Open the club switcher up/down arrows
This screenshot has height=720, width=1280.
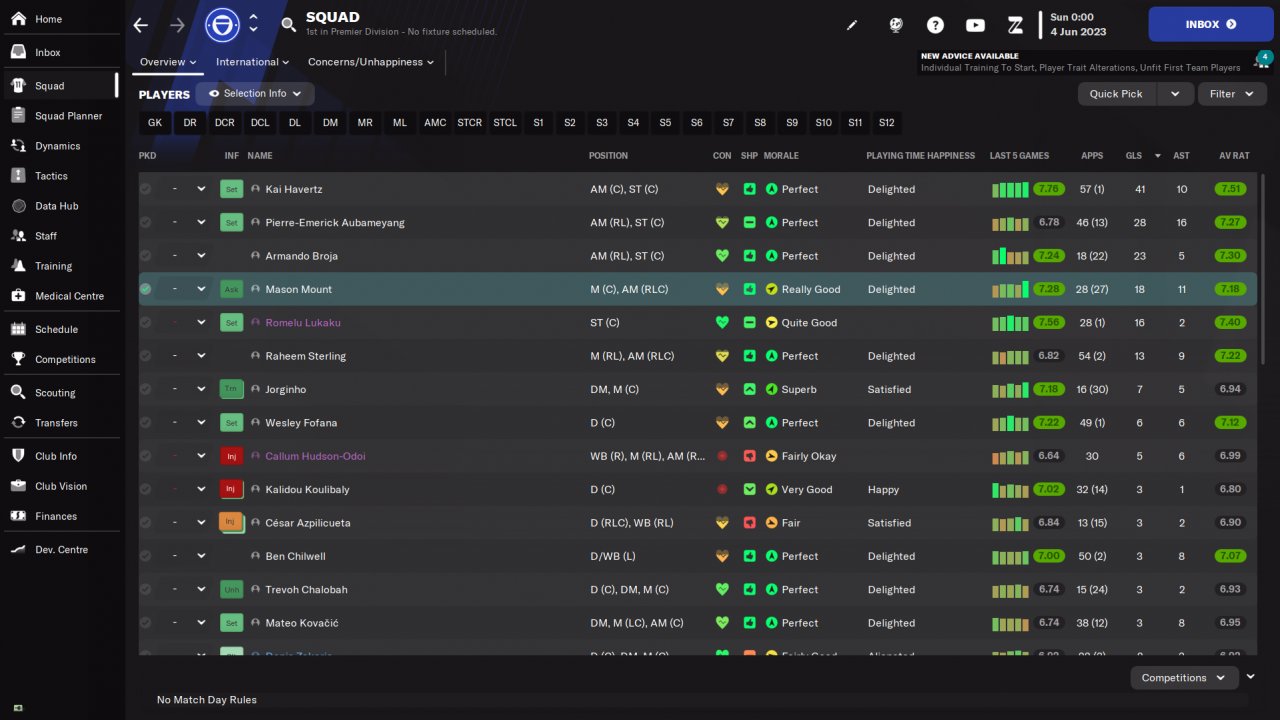(x=253, y=24)
